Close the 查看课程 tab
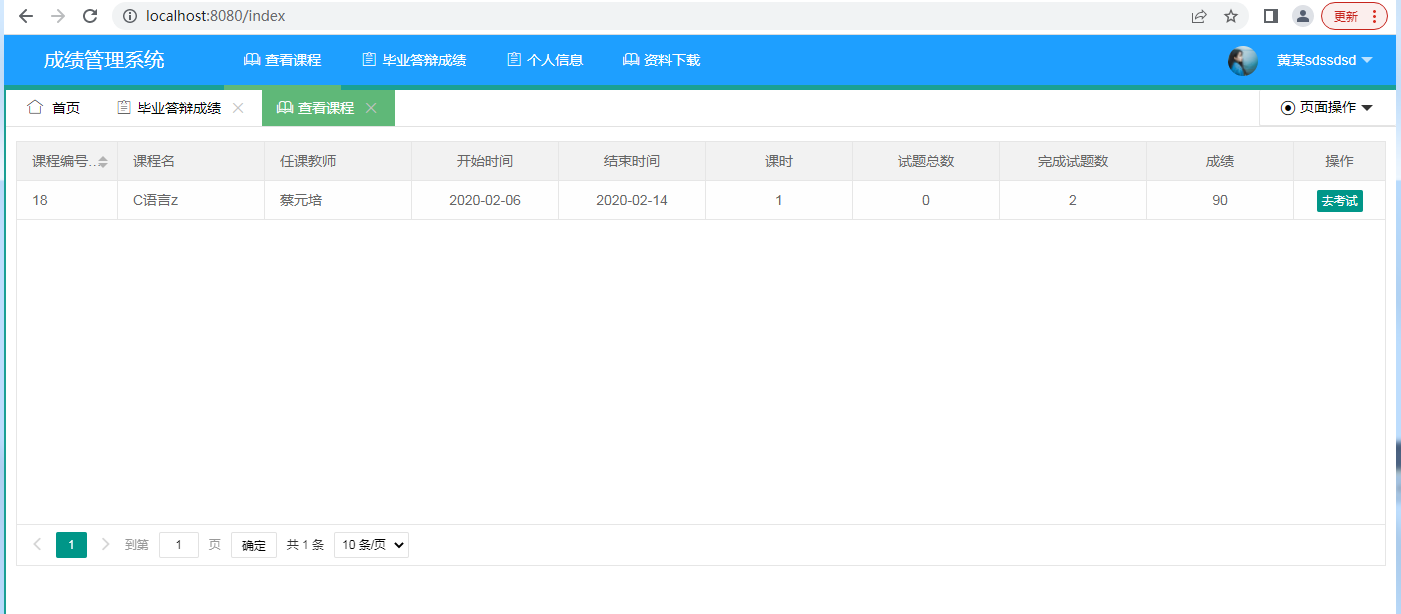 coord(371,108)
